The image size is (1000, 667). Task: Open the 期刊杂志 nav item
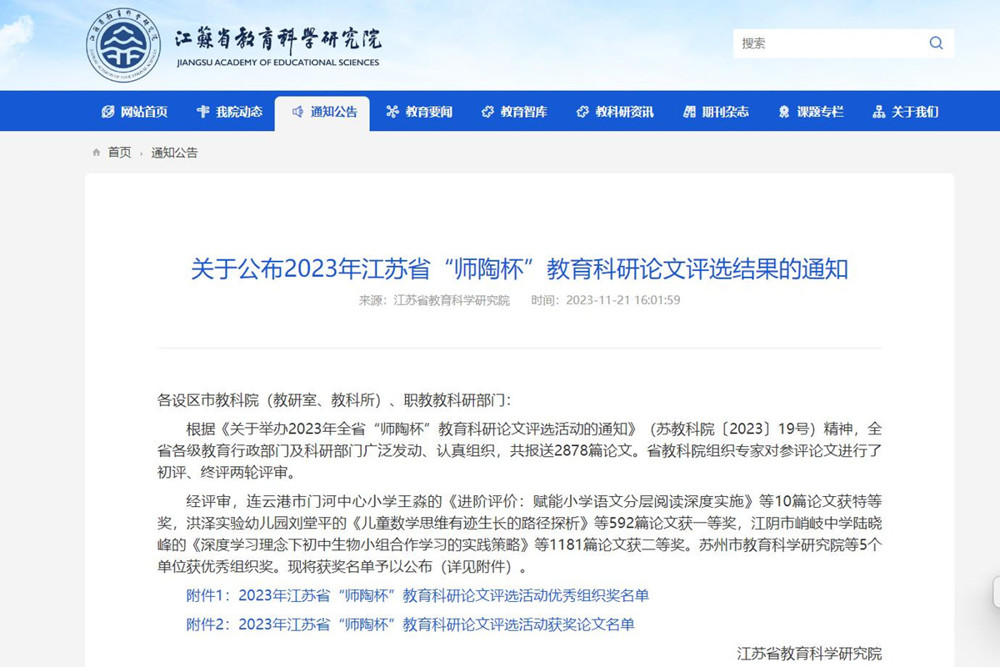point(716,112)
